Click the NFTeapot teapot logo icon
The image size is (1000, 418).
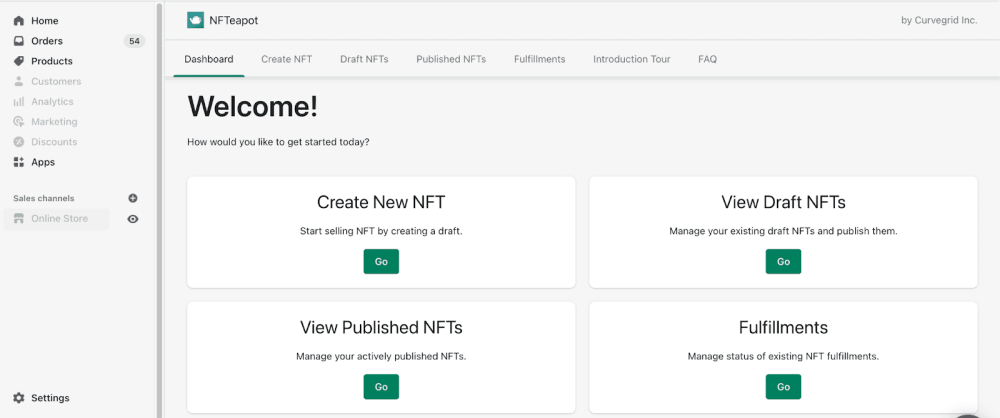tap(196, 20)
